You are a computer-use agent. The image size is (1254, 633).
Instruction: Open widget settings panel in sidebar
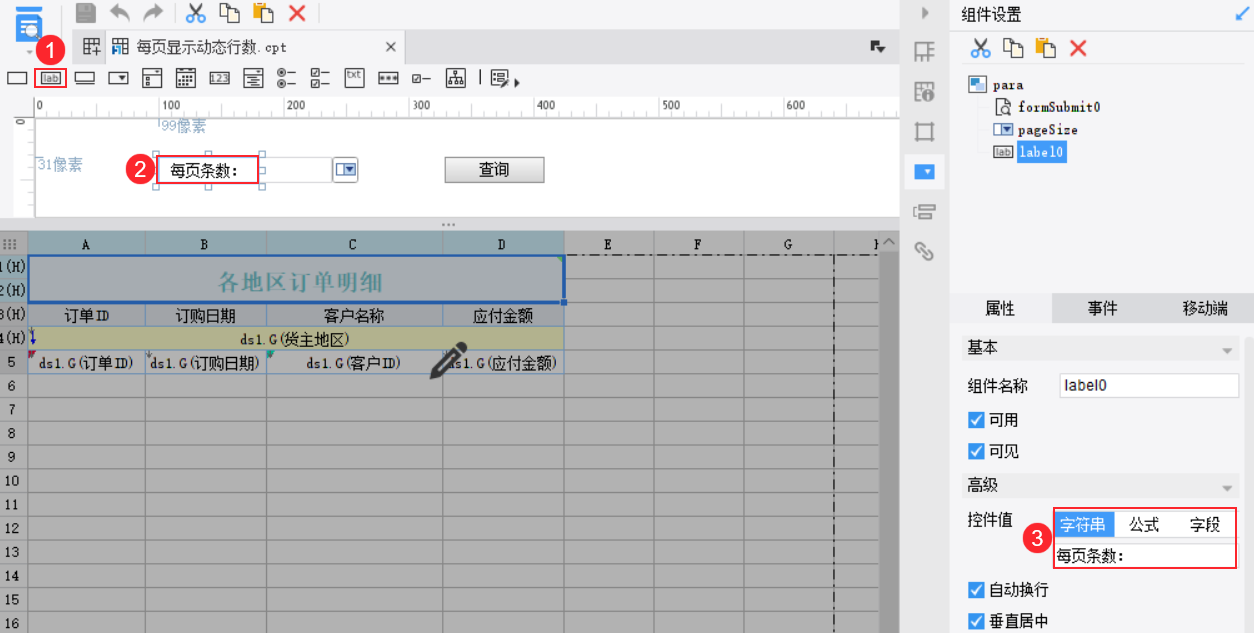click(924, 172)
